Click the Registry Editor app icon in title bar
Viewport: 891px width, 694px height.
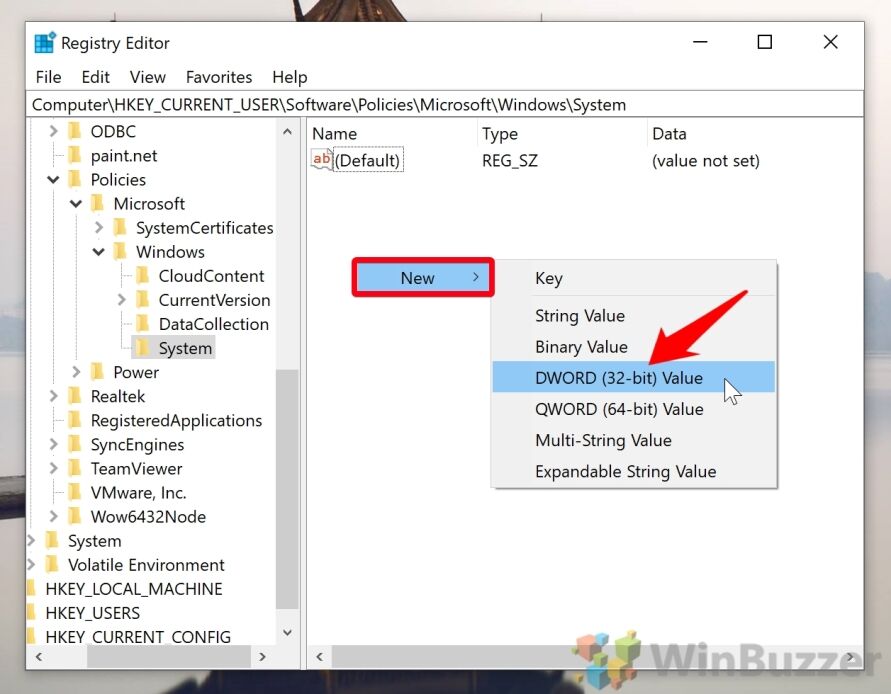coord(45,43)
